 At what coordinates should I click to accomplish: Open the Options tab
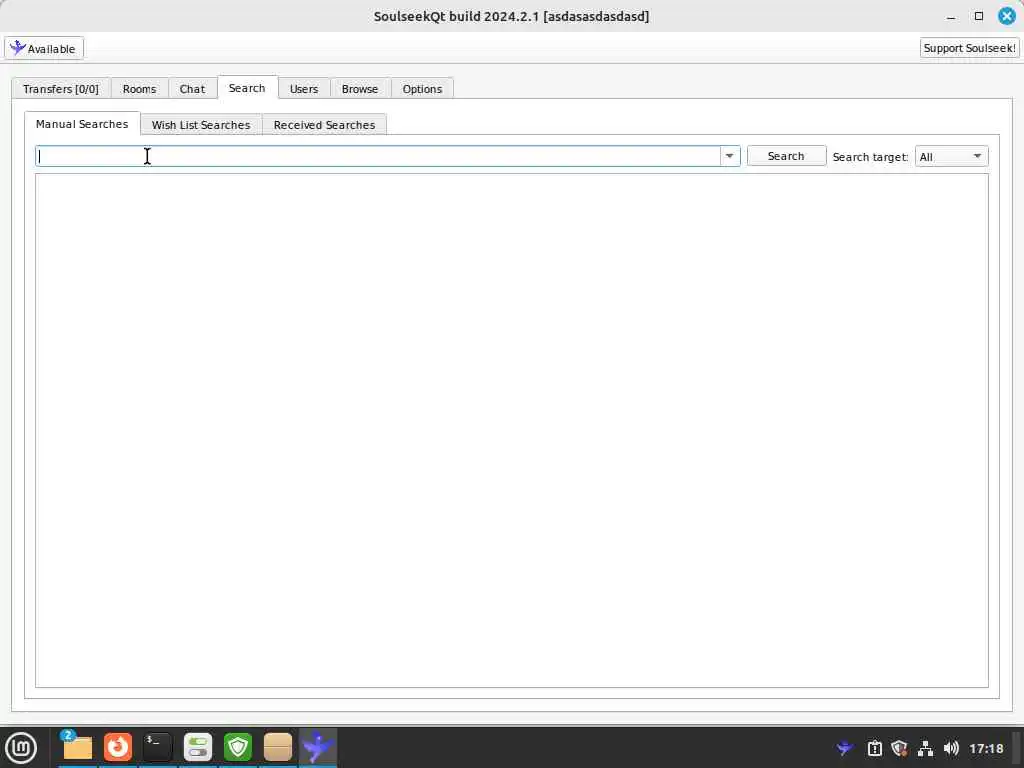422,89
